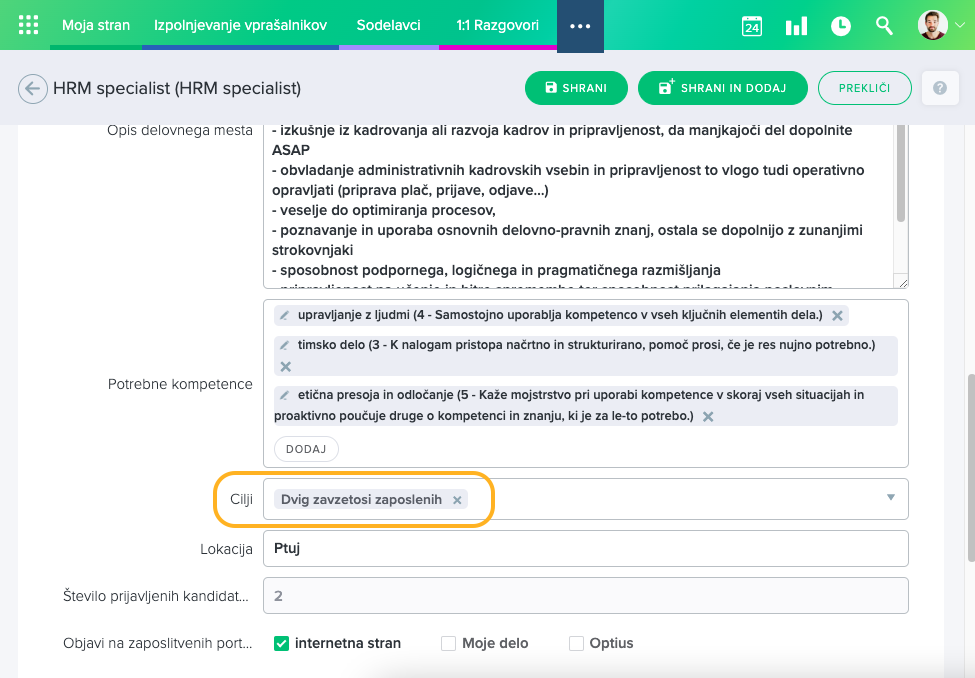Open the calendar icon in top bar
The height and width of the screenshot is (678, 975).
click(x=751, y=26)
